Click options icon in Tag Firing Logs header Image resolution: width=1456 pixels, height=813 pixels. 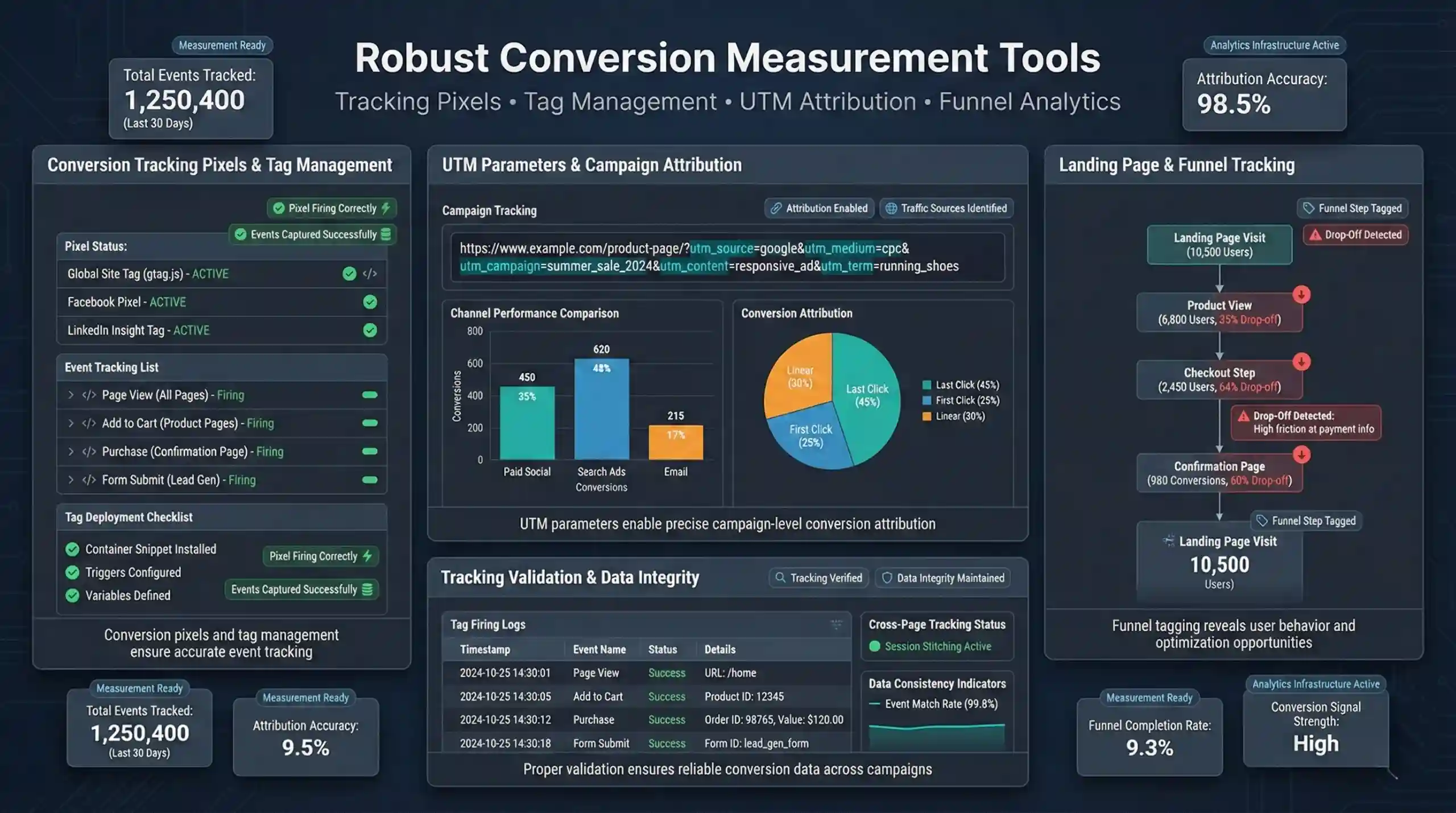(x=836, y=625)
